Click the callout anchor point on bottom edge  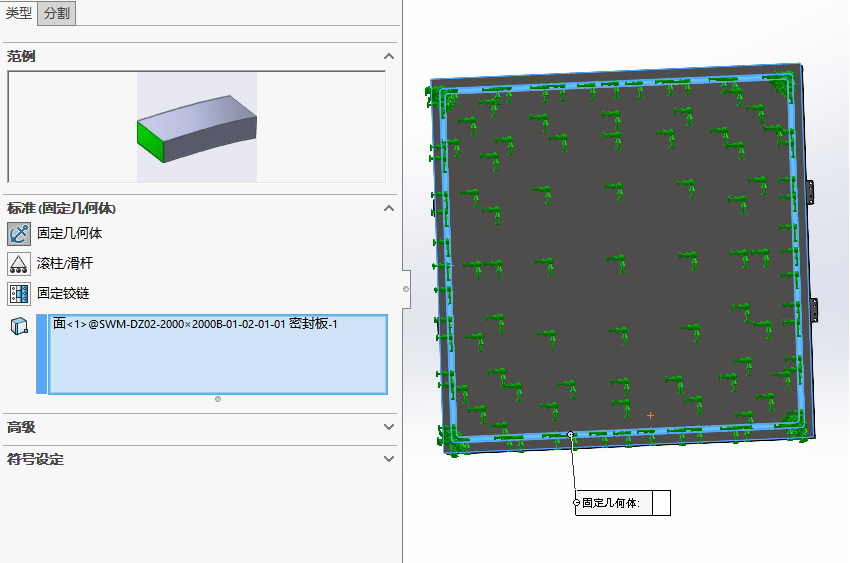tap(570, 435)
